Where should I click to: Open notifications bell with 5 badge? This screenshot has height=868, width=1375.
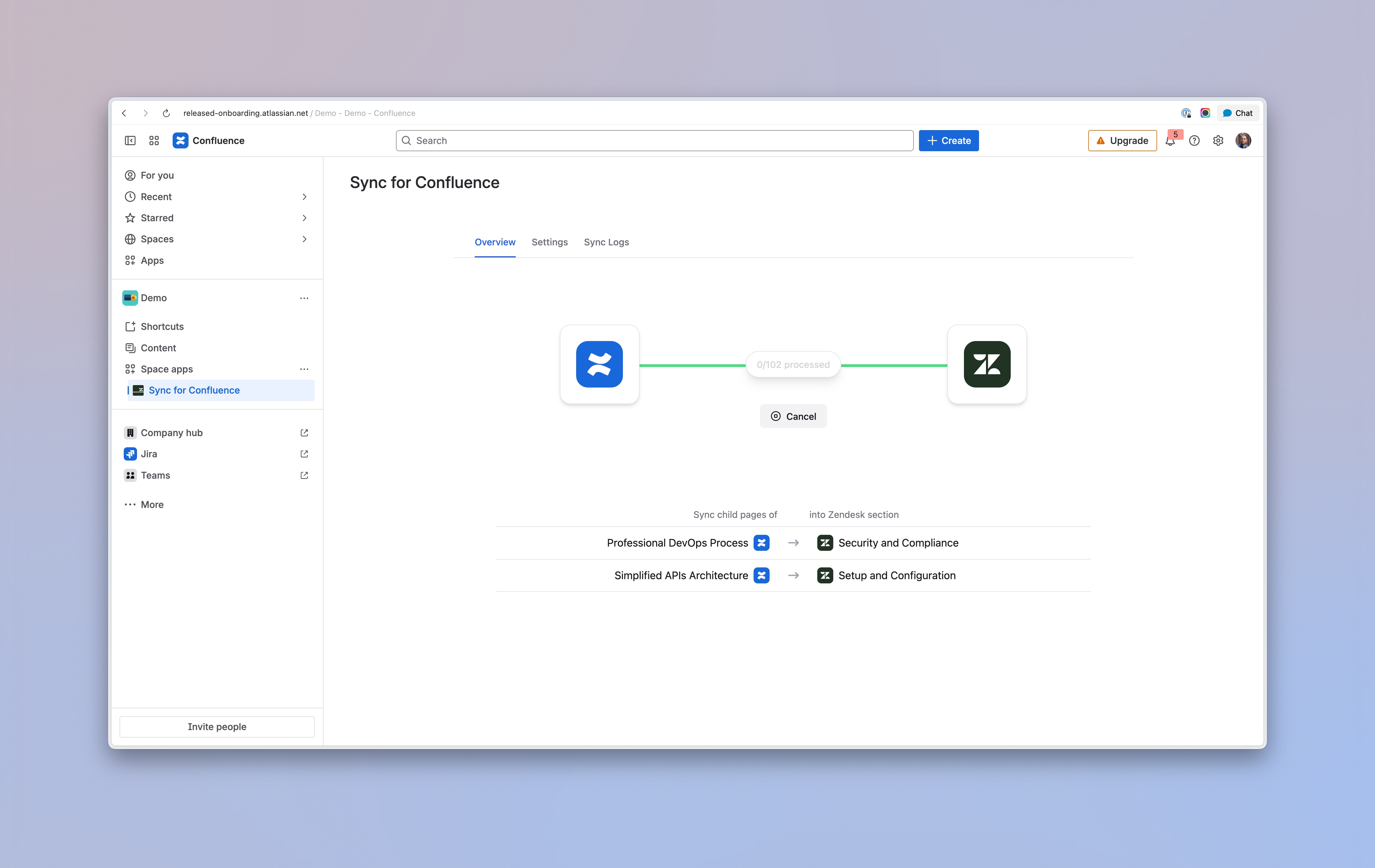pyautogui.click(x=1170, y=141)
